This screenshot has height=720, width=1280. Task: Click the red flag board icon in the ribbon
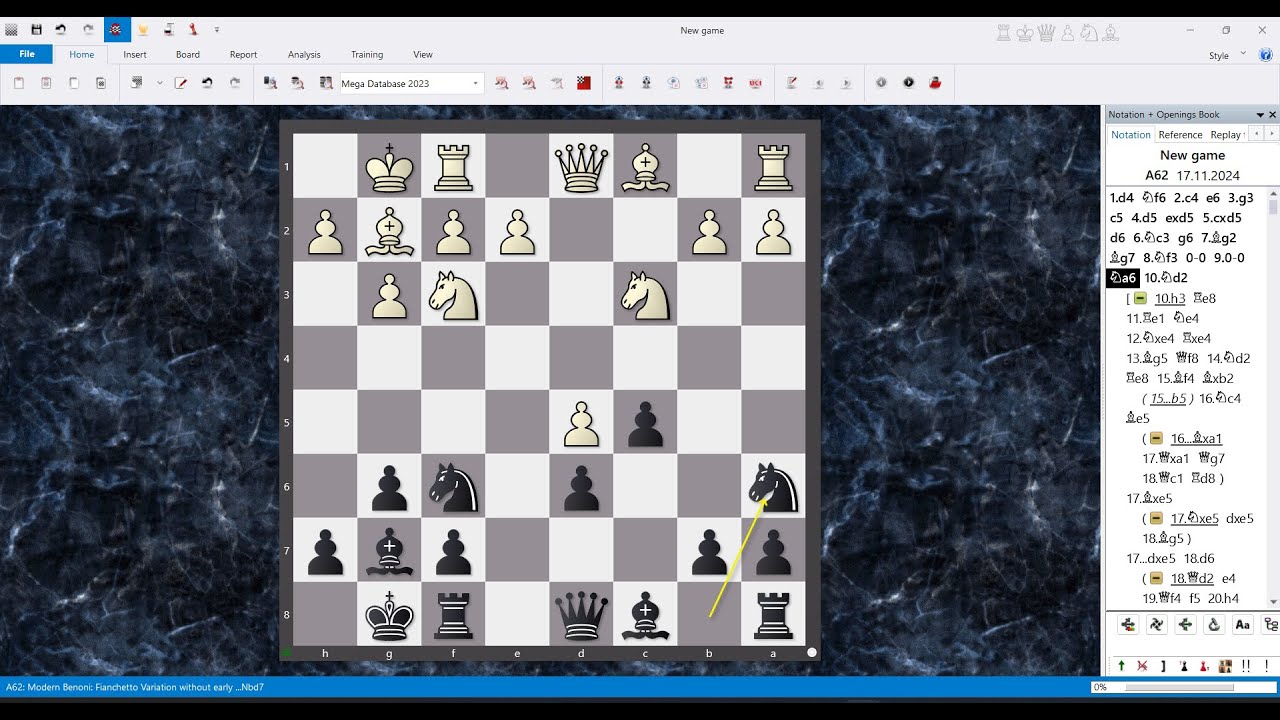click(x=584, y=83)
